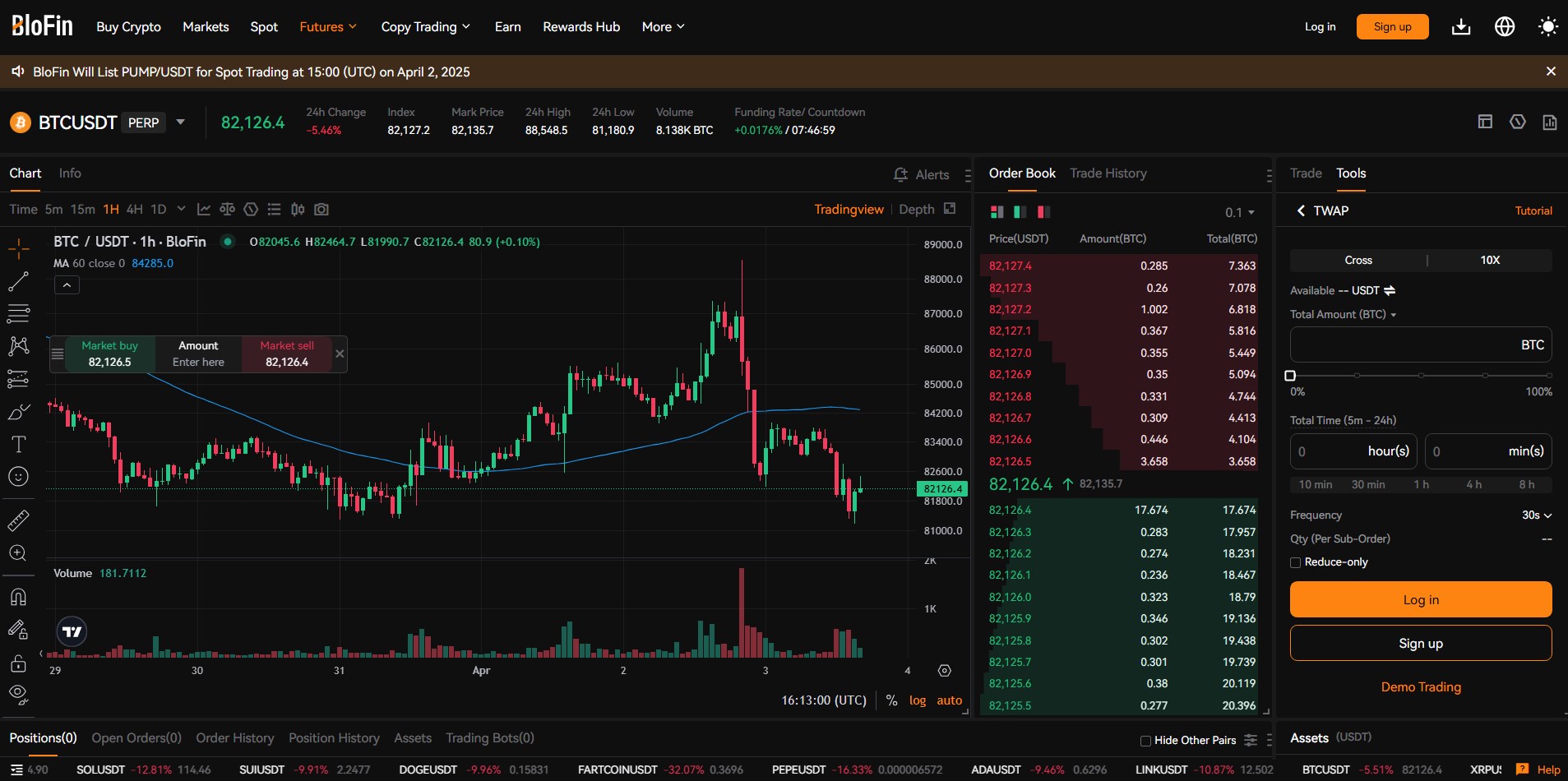1568x781 pixels.
Task: Open the Info tab beside Chart
Action: pyautogui.click(x=70, y=173)
